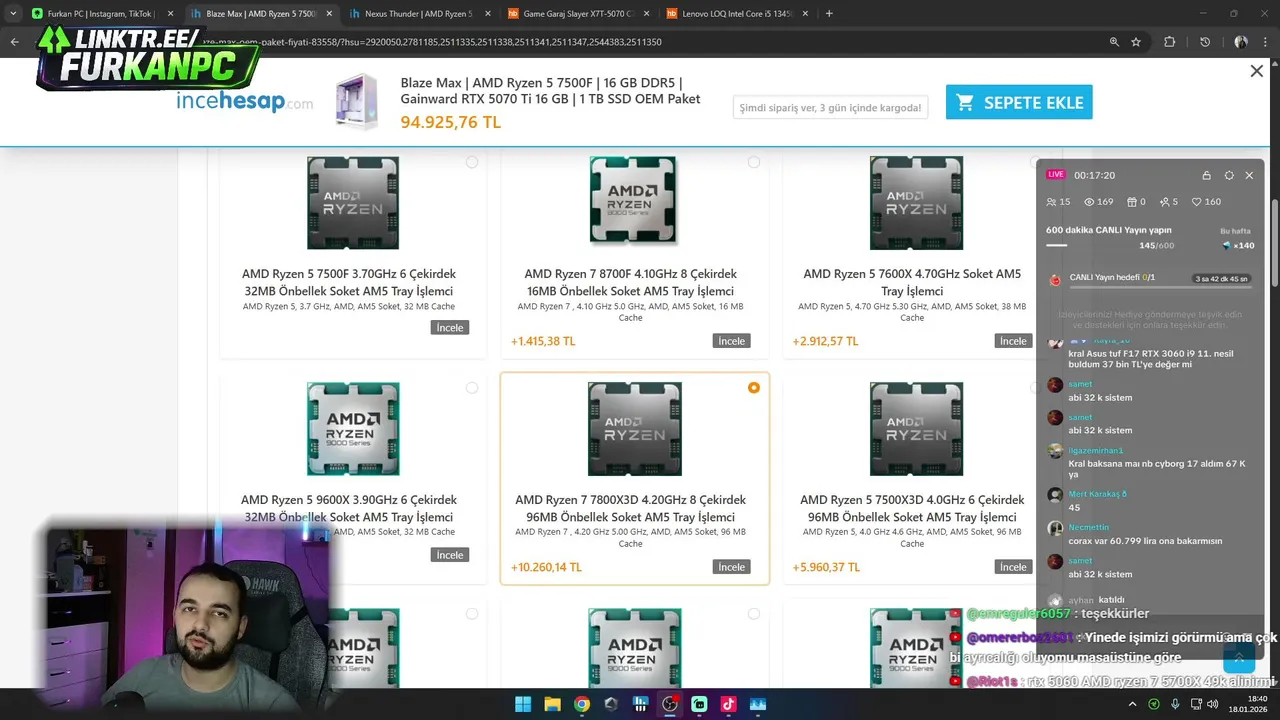Select the Ryzen 7 8700F radio button
The image size is (1280, 720).
(754, 162)
